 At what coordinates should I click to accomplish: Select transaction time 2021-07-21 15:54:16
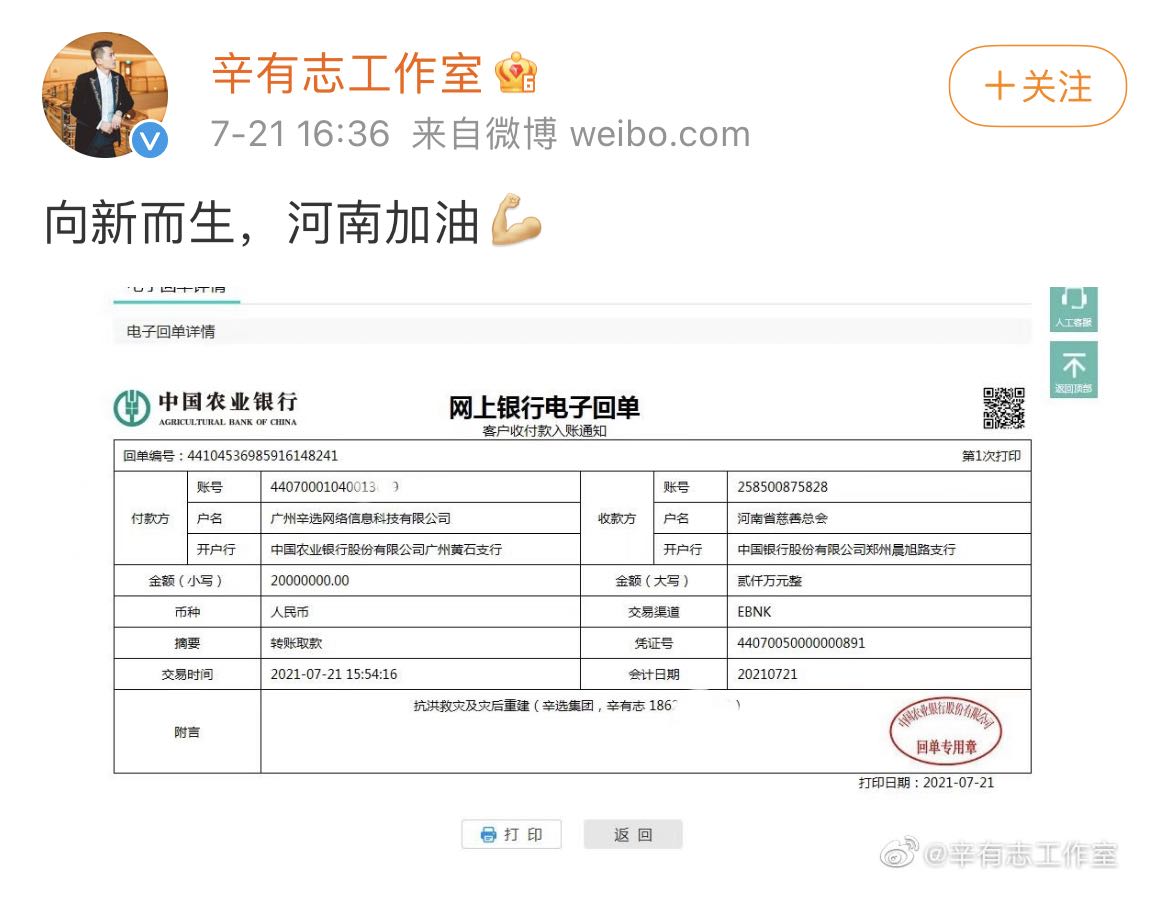tap(334, 675)
